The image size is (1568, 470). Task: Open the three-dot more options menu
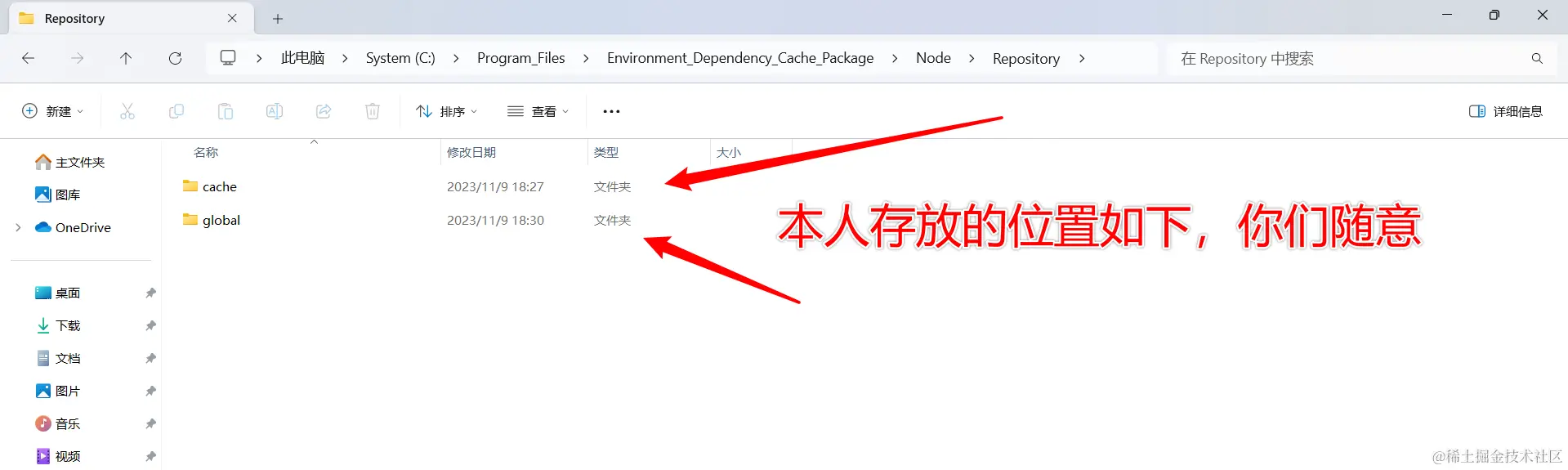611,111
